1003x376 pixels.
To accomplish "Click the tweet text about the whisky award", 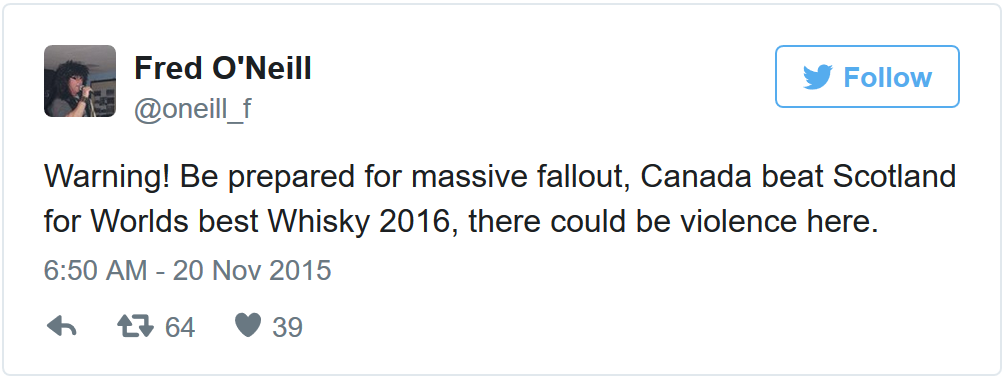I will (500, 199).
